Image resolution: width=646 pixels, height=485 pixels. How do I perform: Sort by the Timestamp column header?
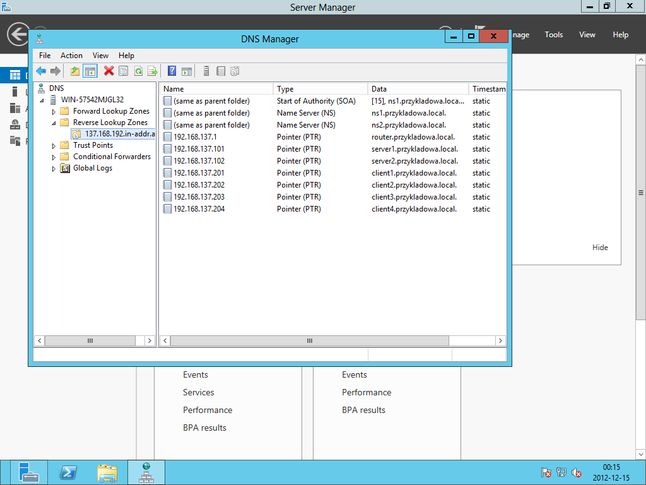[487, 89]
